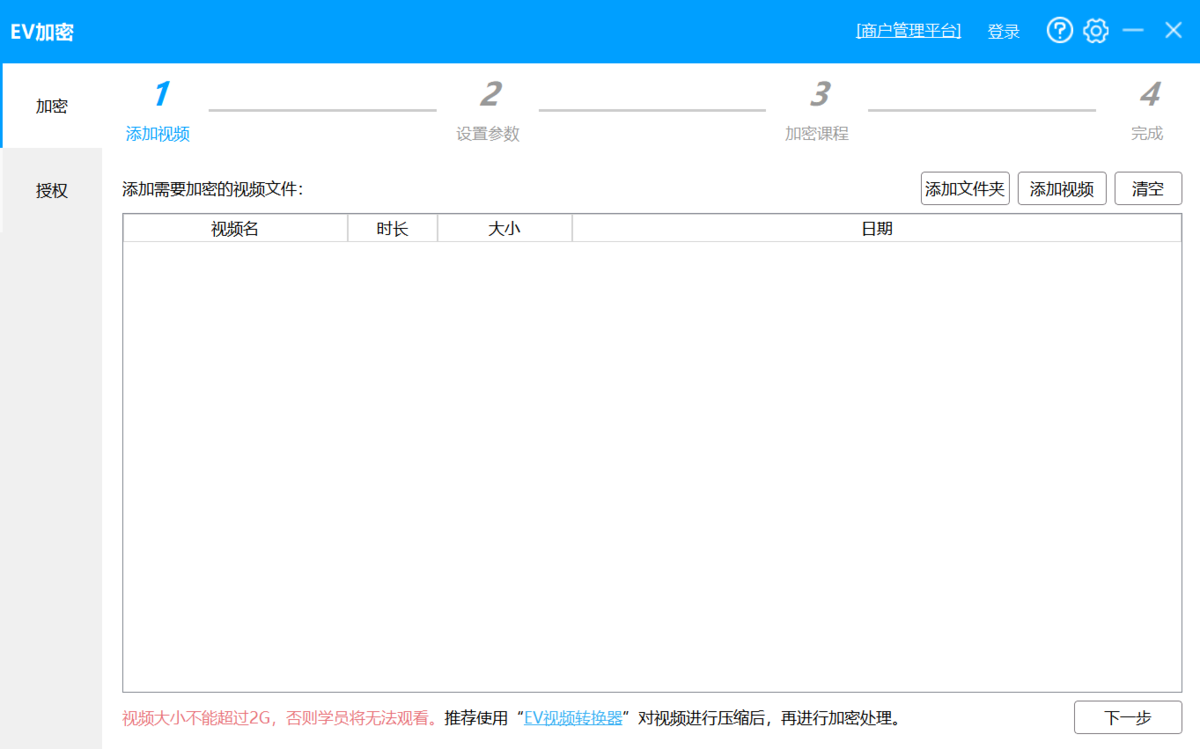Minimize the EV加密 window

pyautogui.click(x=1133, y=30)
